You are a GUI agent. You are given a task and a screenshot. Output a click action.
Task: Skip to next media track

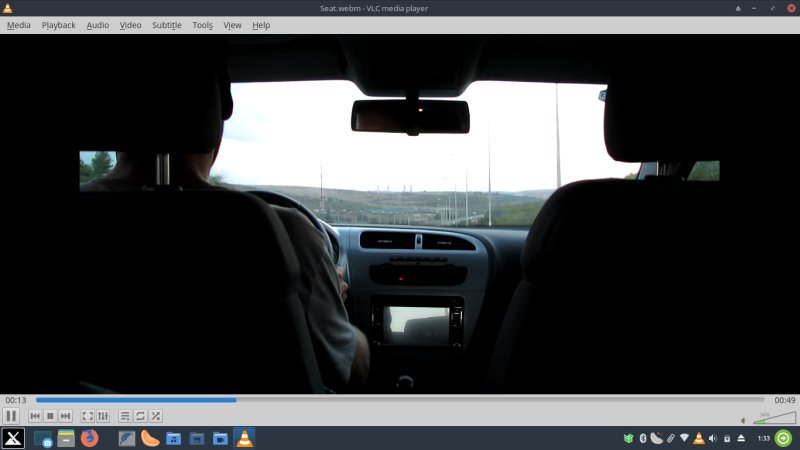click(65, 416)
